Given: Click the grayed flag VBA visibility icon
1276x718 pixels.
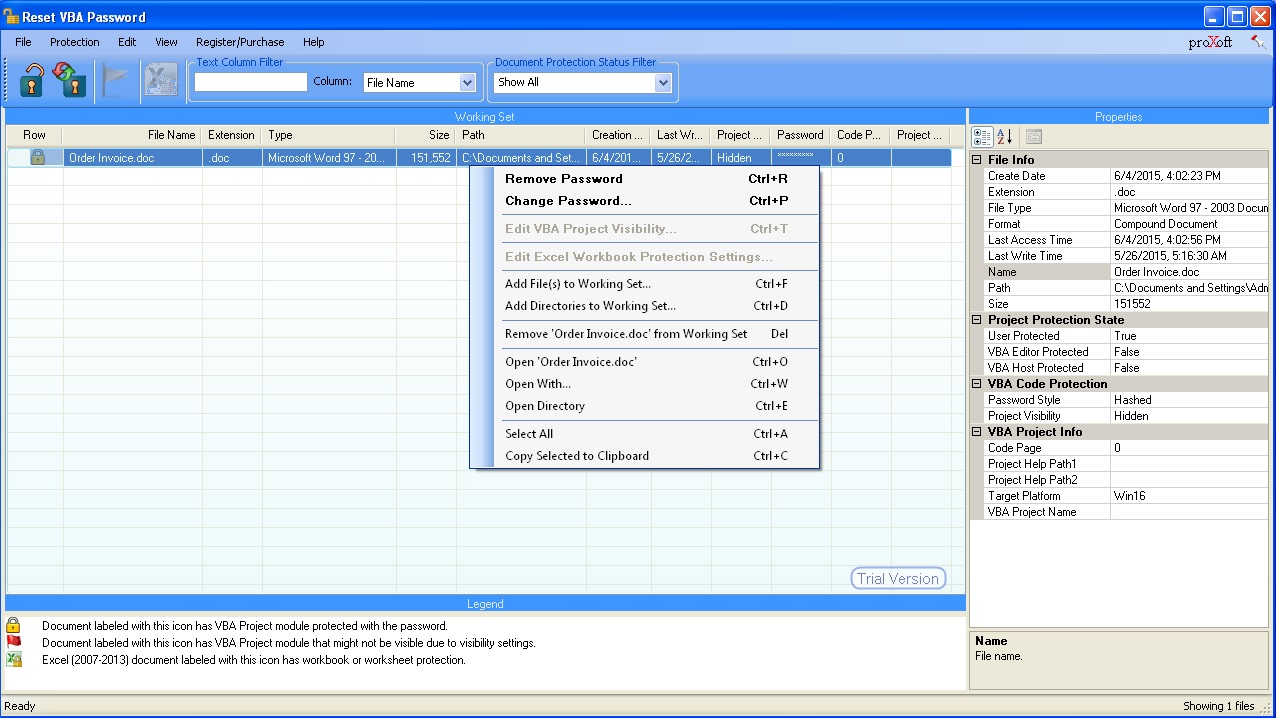Looking at the screenshot, I should point(116,80).
